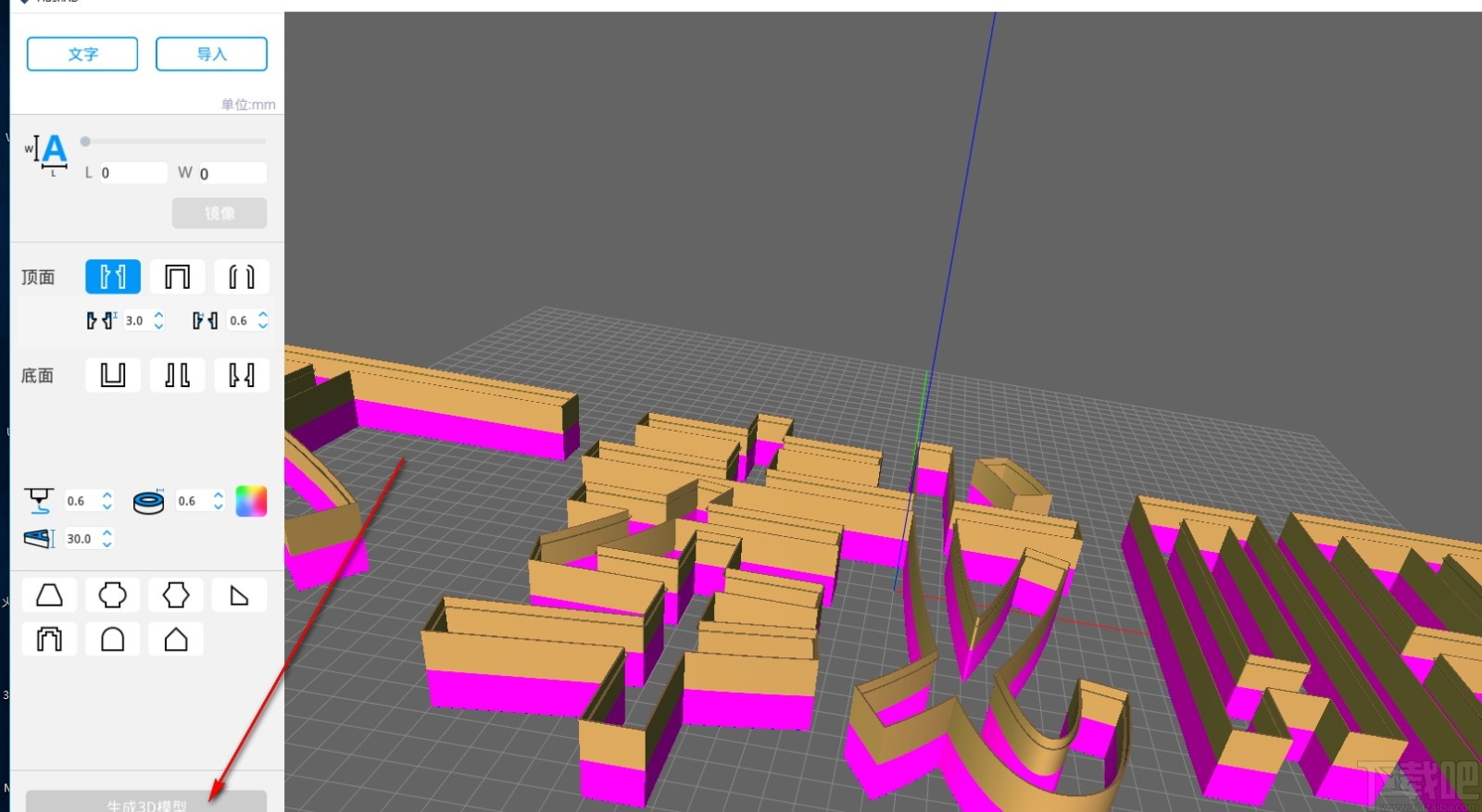Choose the stepped arch cross-section shape
The image size is (1482, 812).
[49, 639]
